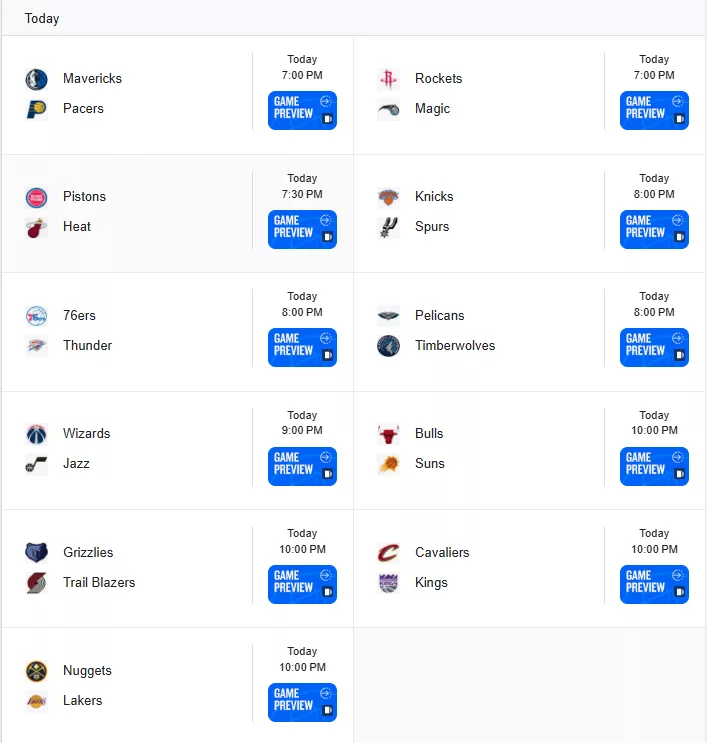
Task: Click the Knicks basketball logo
Action: pos(388,198)
